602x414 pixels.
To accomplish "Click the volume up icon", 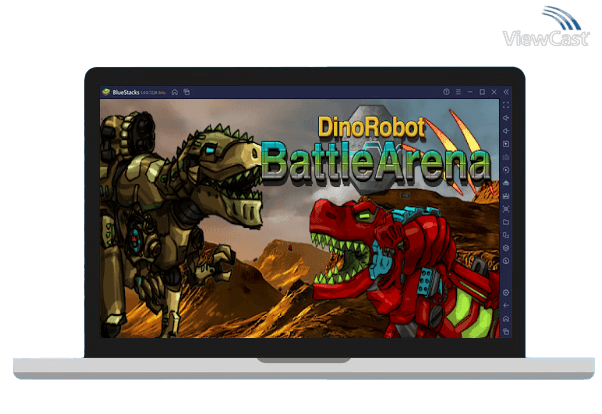I will click(506, 118).
